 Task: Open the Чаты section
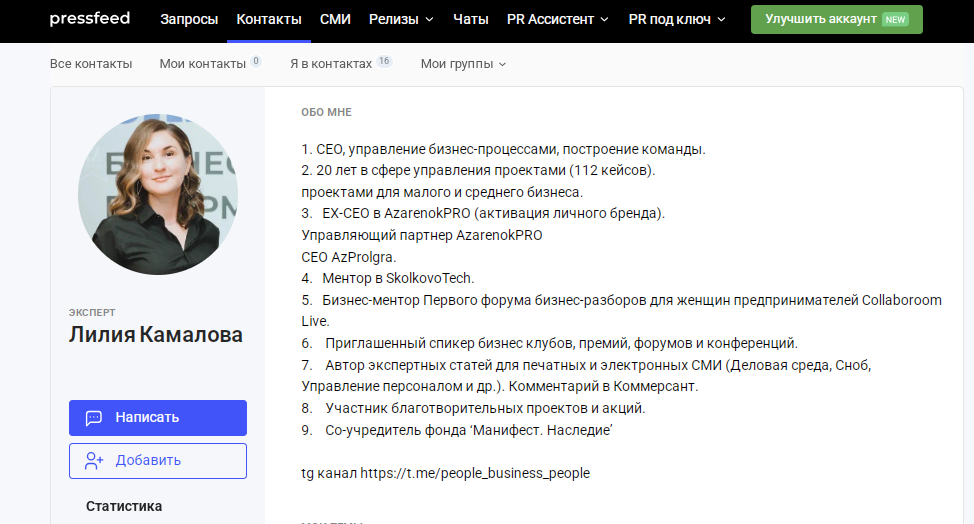tap(471, 19)
